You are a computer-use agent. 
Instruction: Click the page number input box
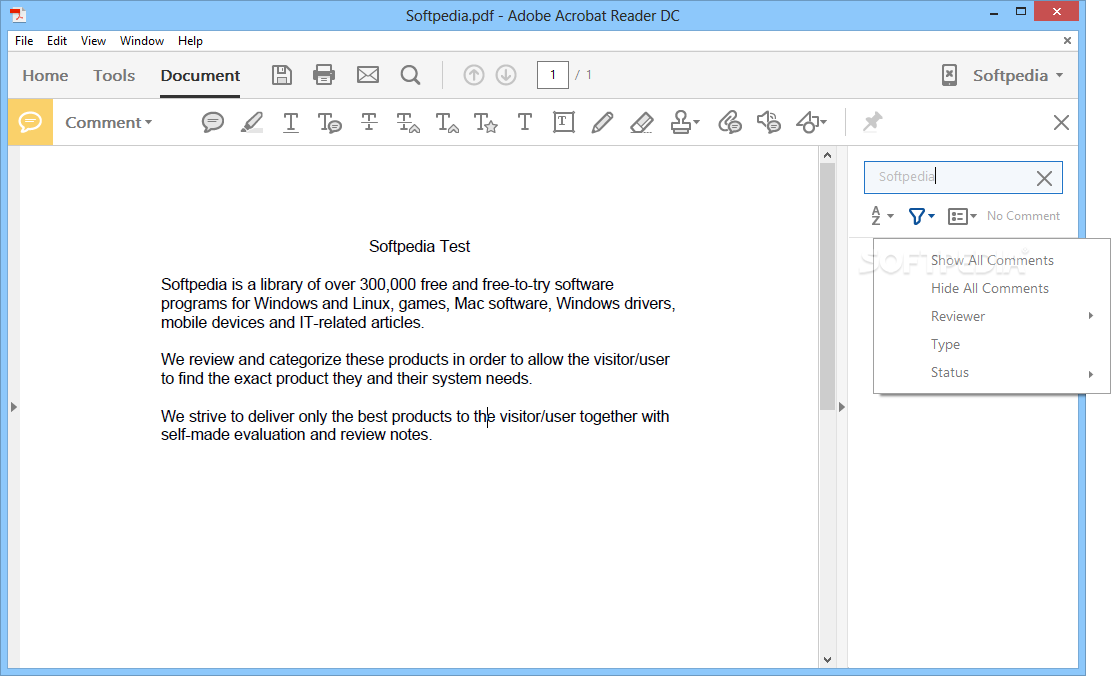553,75
